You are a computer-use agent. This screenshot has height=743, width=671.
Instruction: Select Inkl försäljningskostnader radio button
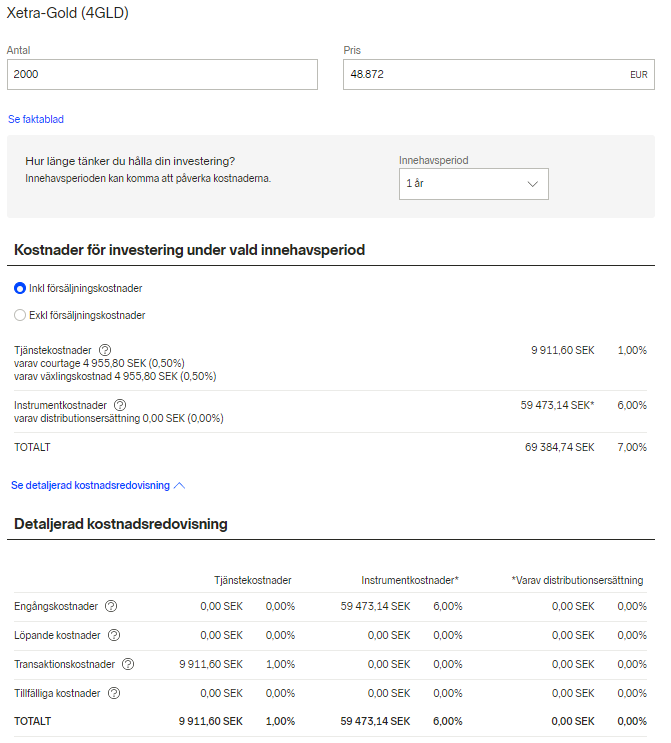(x=20, y=288)
